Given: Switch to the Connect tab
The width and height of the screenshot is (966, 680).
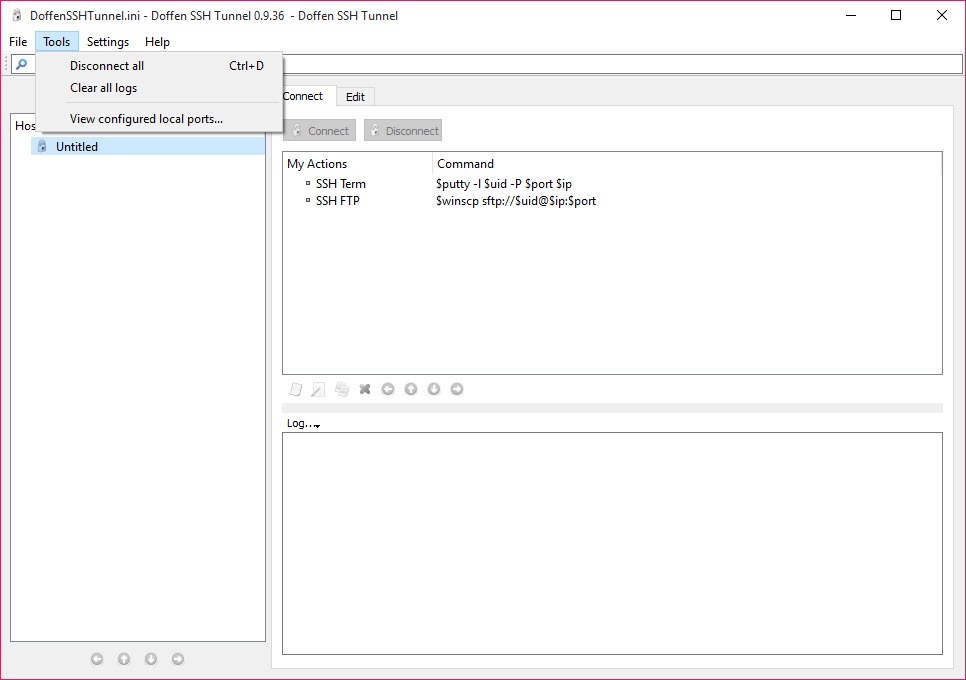Looking at the screenshot, I should click(x=305, y=96).
